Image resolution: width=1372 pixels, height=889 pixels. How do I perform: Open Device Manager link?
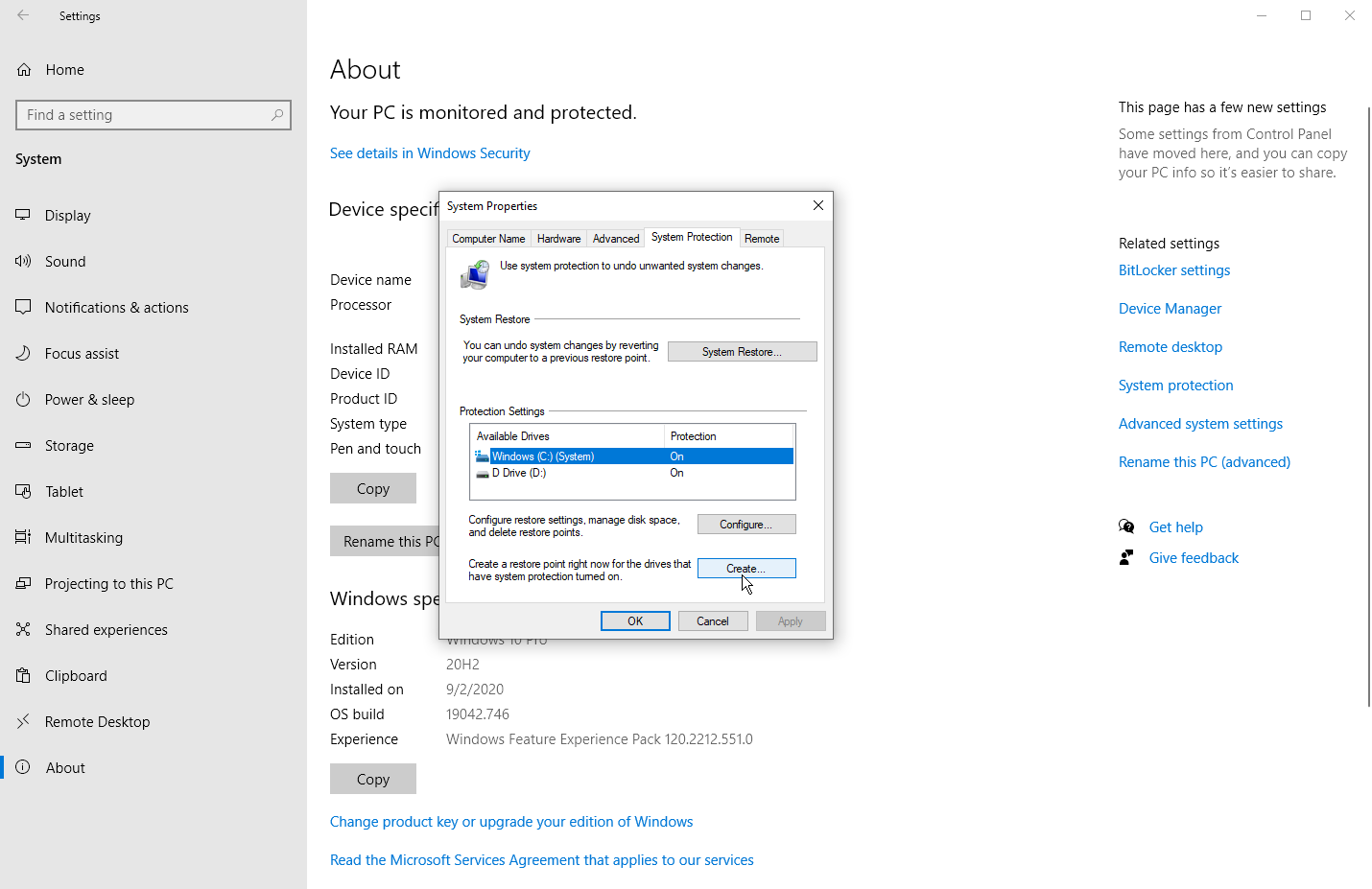click(x=1170, y=309)
